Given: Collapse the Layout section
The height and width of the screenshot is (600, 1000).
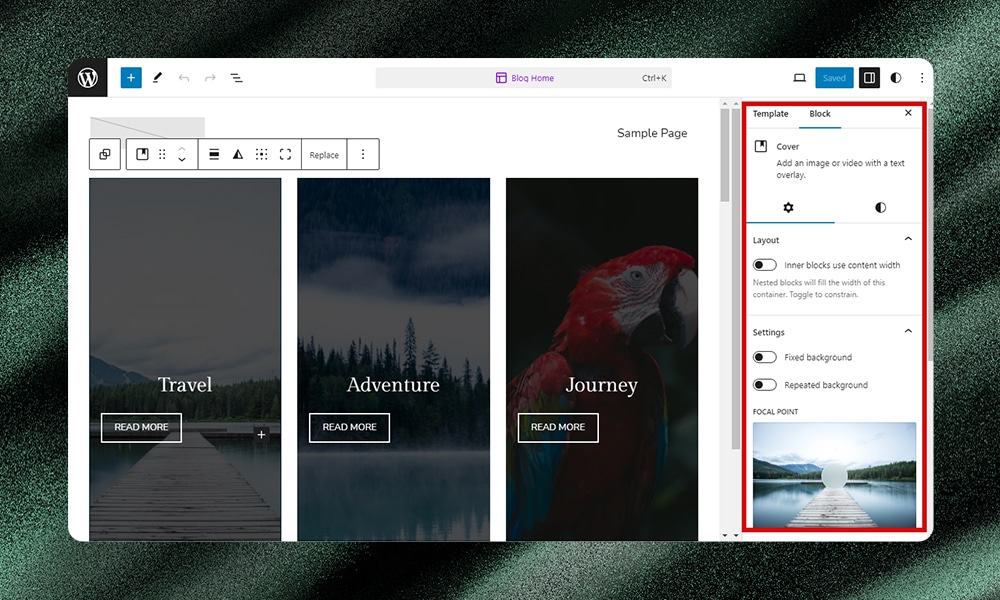Looking at the screenshot, I should click(908, 239).
